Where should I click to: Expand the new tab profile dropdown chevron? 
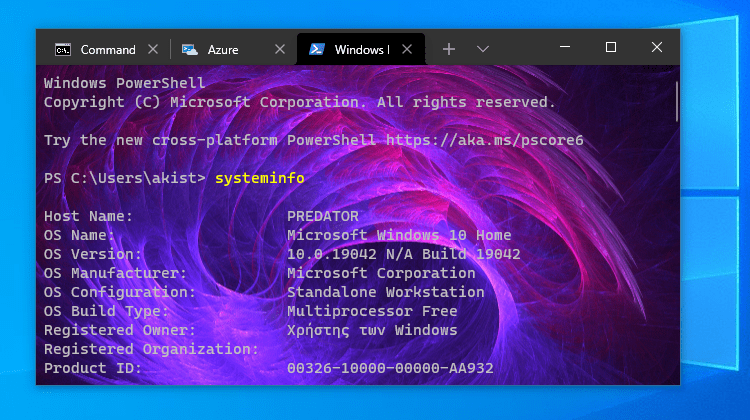483,49
